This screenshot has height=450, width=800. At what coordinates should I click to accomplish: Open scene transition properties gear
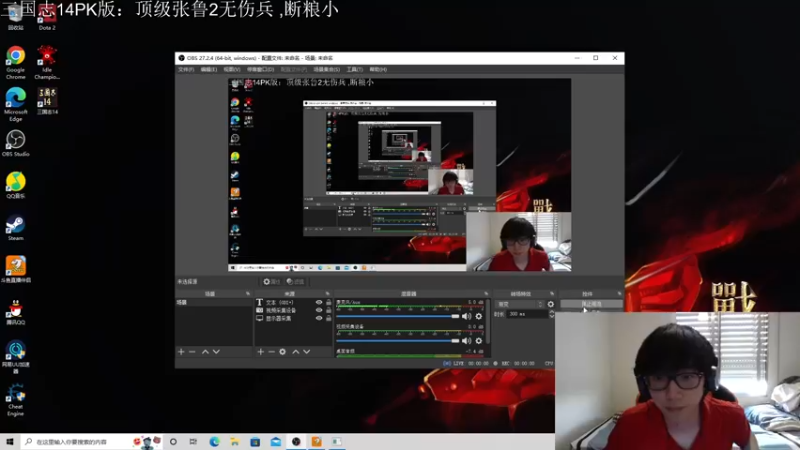pos(551,304)
